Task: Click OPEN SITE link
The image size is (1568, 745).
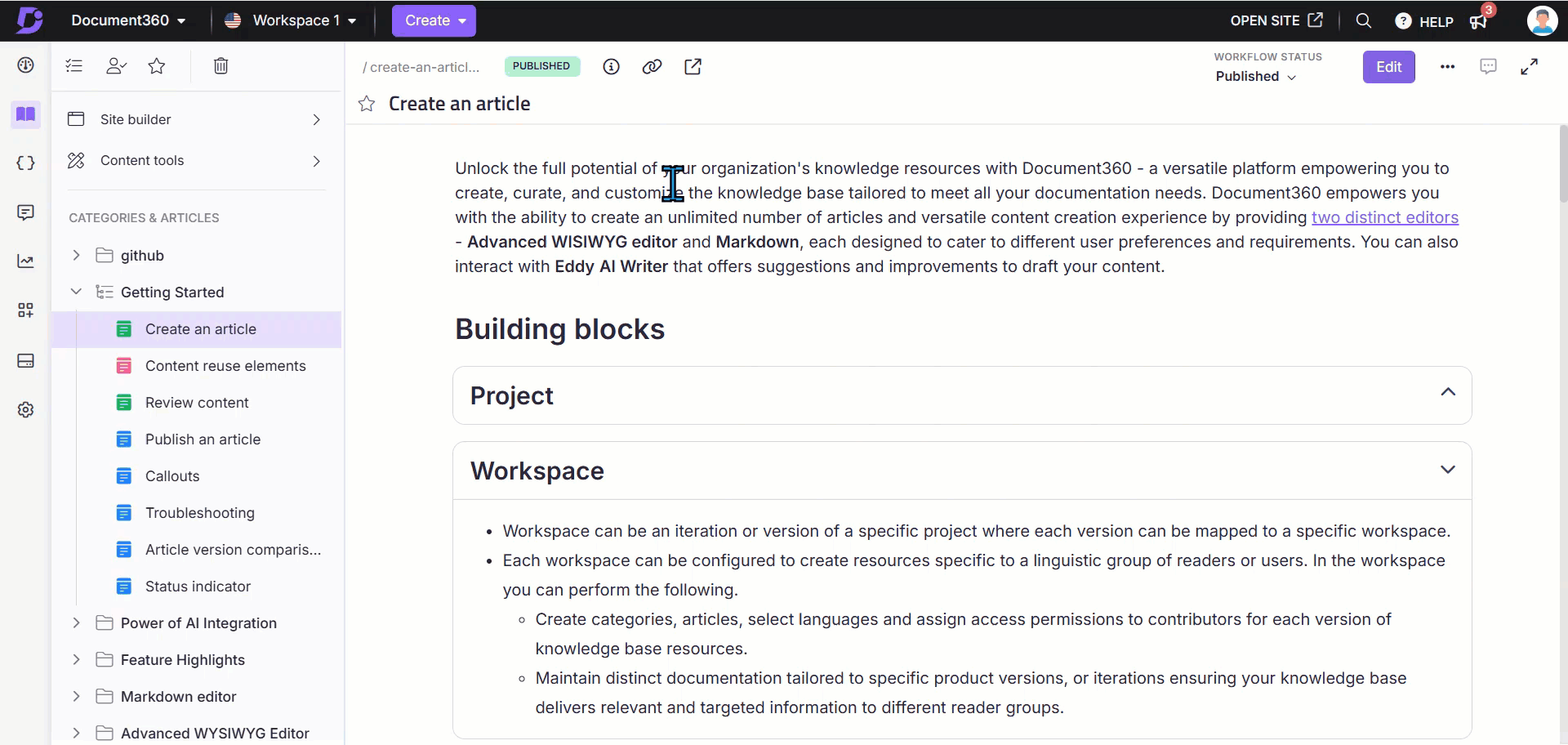Action: coord(1276,20)
